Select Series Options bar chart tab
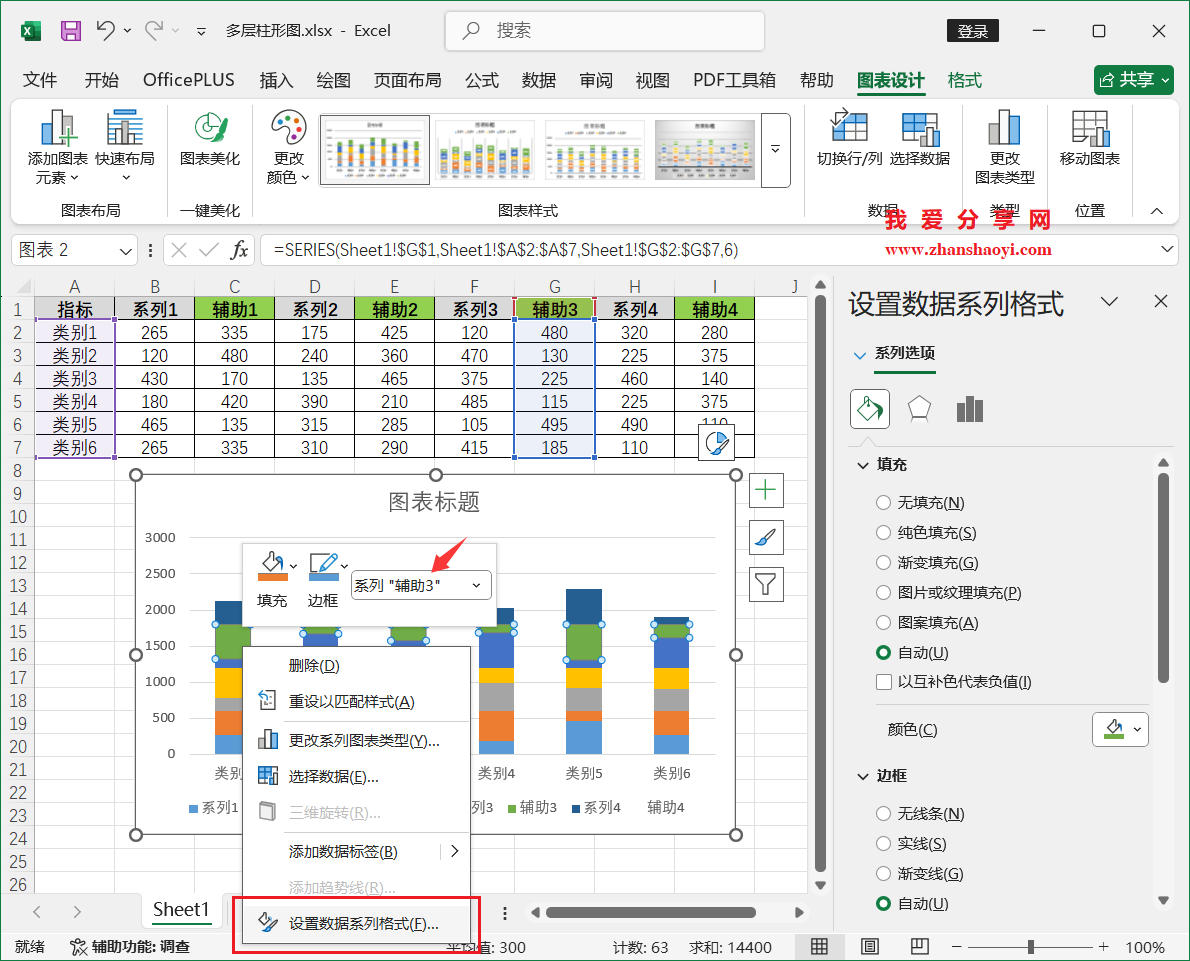The width and height of the screenshot is (1190, 961). [970, 409]
